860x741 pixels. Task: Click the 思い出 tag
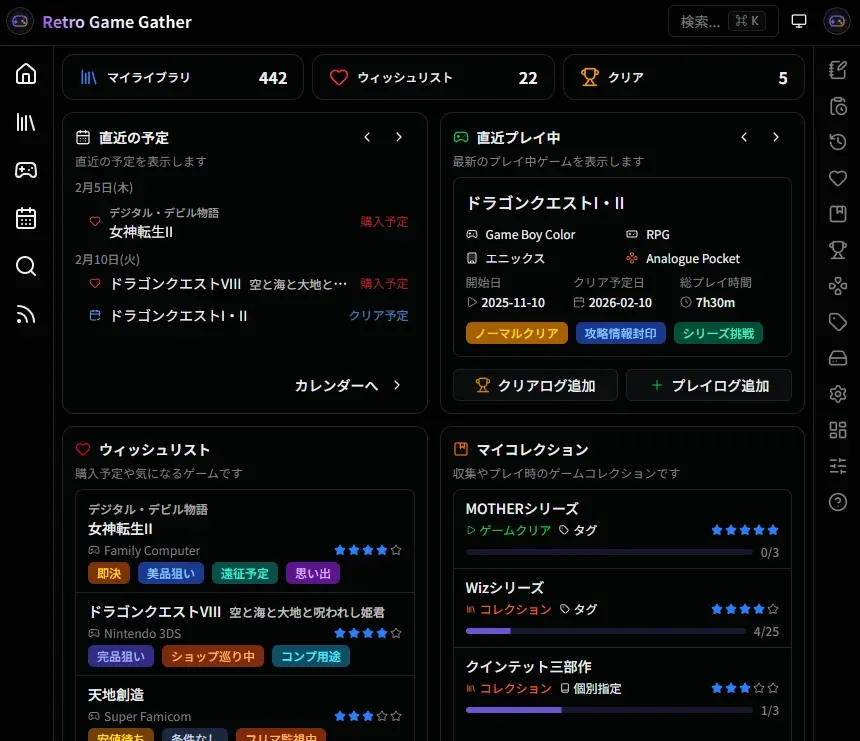click(313, 573)
